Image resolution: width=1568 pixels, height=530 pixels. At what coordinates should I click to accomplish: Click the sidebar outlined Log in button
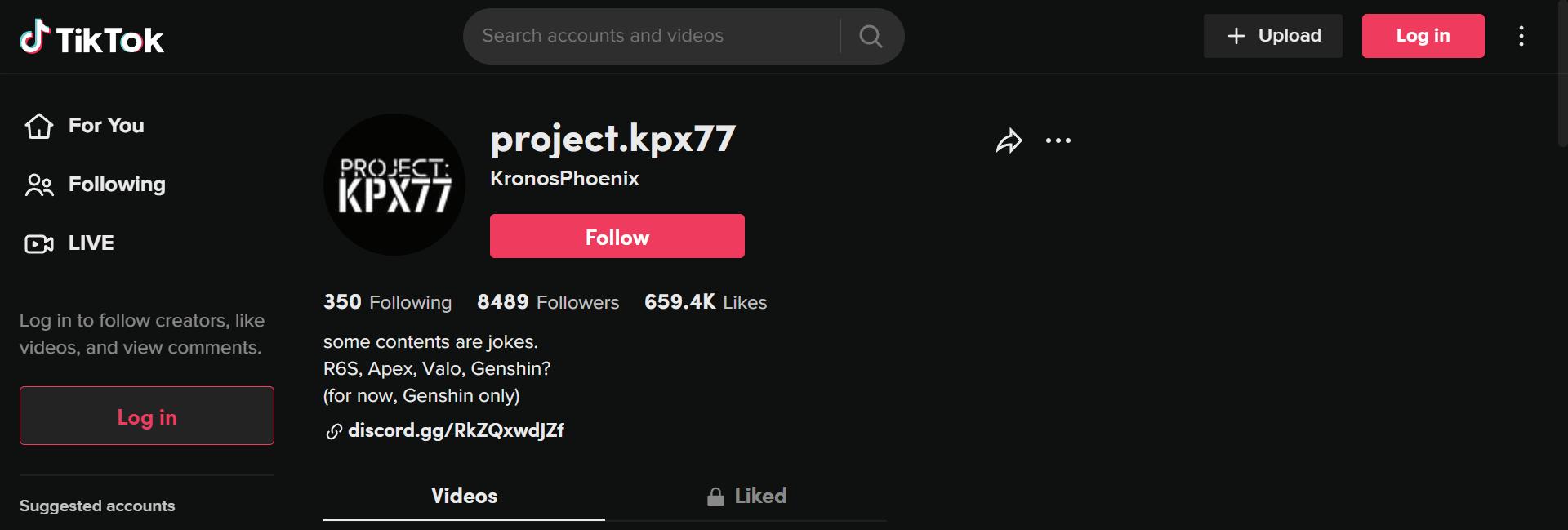coord(147,416)
